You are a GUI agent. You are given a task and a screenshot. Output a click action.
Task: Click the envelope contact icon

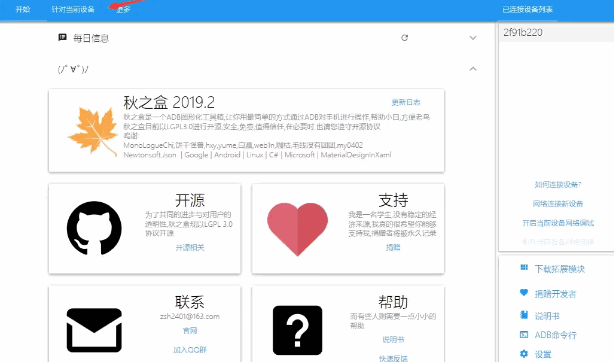coord(94,330)
